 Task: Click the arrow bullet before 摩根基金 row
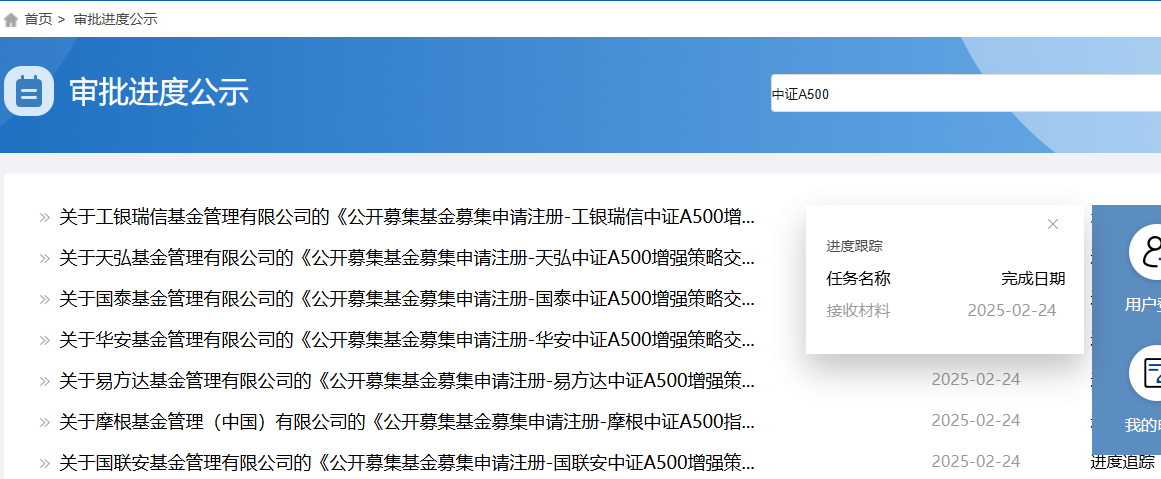coord(44,423)
